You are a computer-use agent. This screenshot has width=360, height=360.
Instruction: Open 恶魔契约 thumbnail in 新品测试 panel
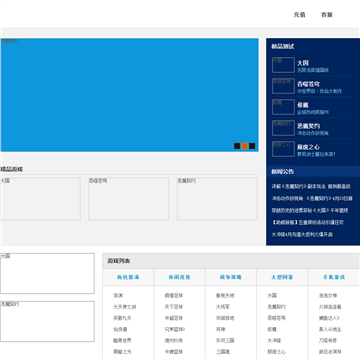(x=283, y=128)
